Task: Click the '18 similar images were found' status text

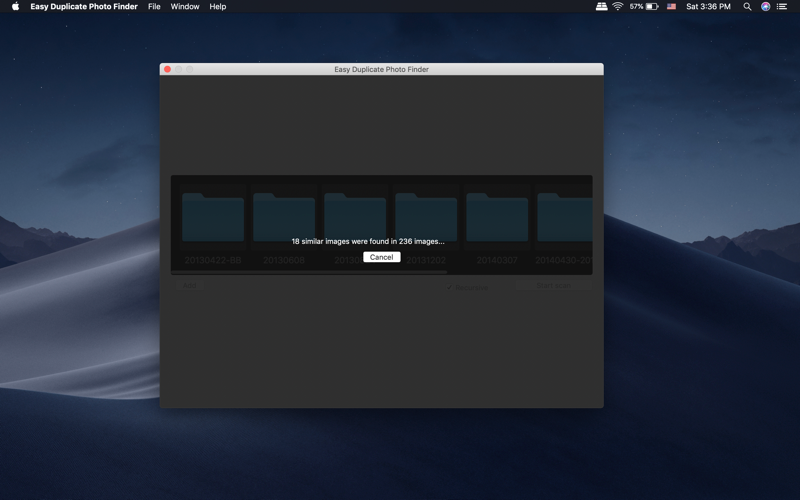Action: click(368, 241)
